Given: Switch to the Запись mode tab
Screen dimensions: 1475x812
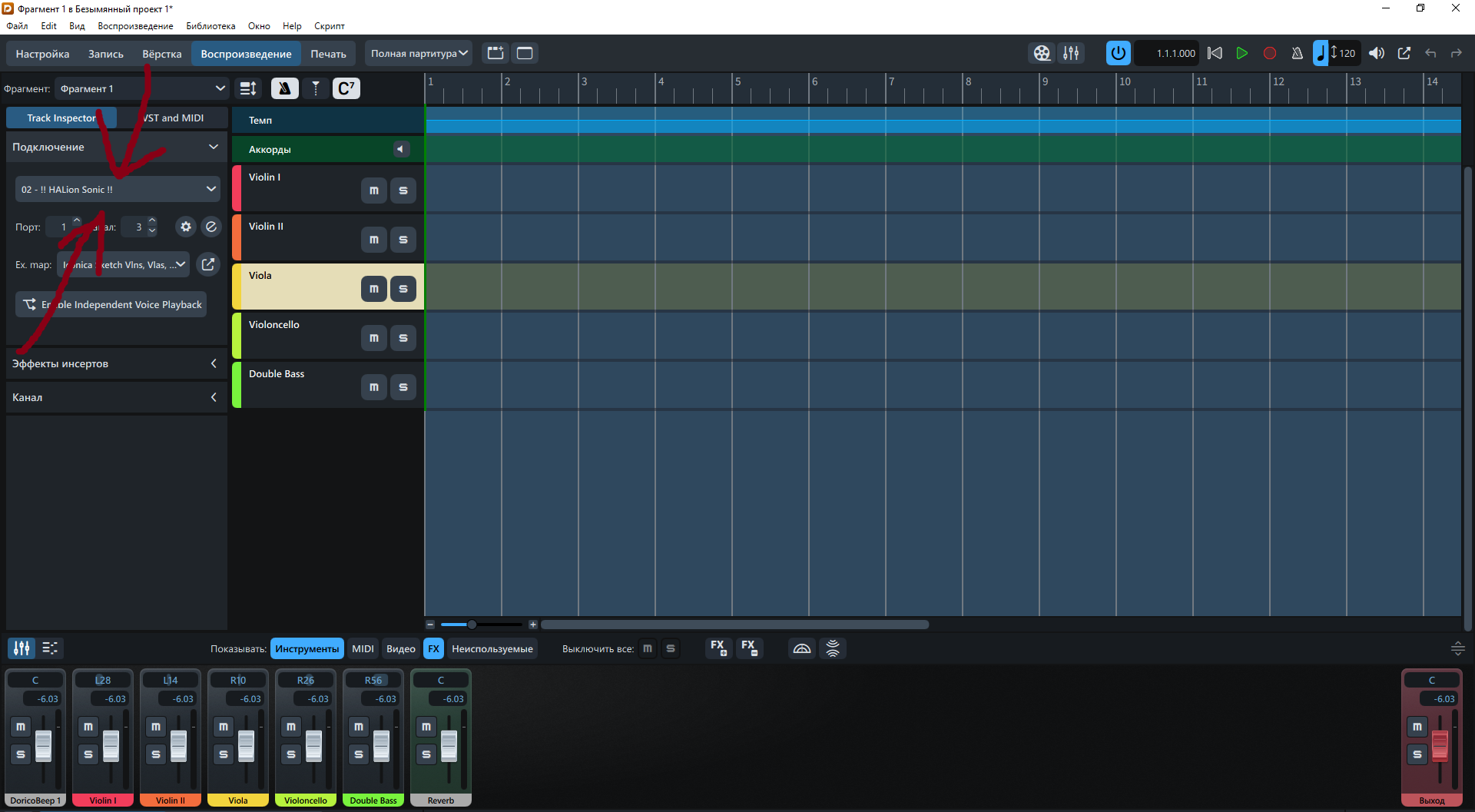Looking at the screenshot, I should [x=106, y=54].
